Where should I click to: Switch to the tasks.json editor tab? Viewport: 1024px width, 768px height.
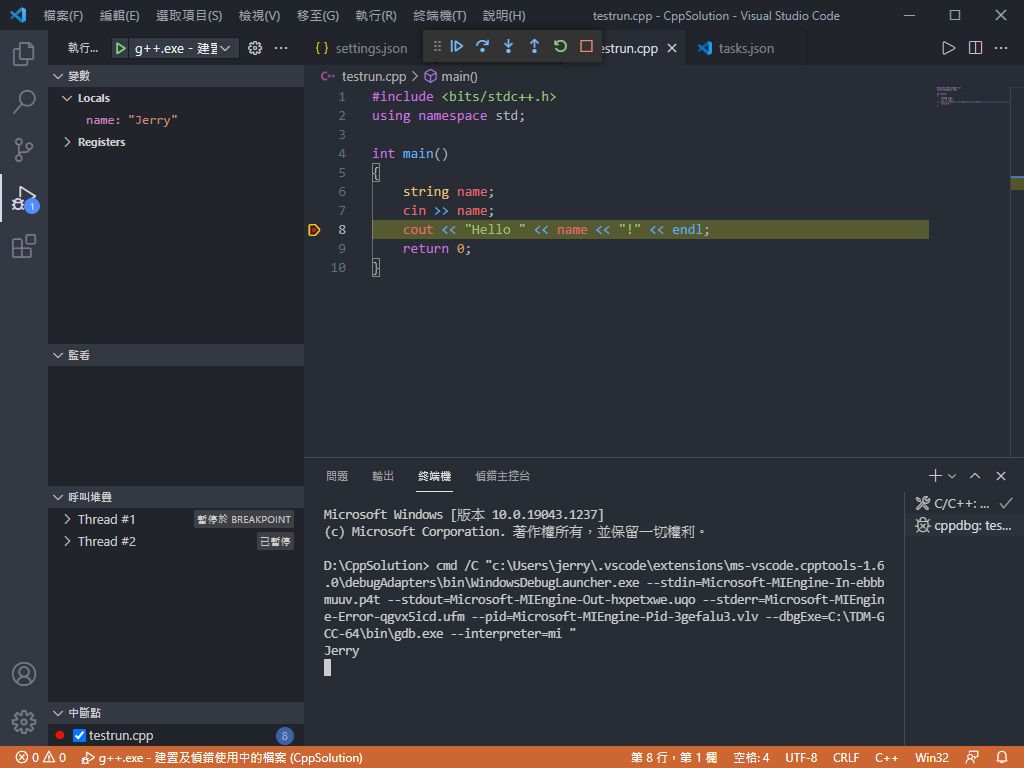point(745,48)
